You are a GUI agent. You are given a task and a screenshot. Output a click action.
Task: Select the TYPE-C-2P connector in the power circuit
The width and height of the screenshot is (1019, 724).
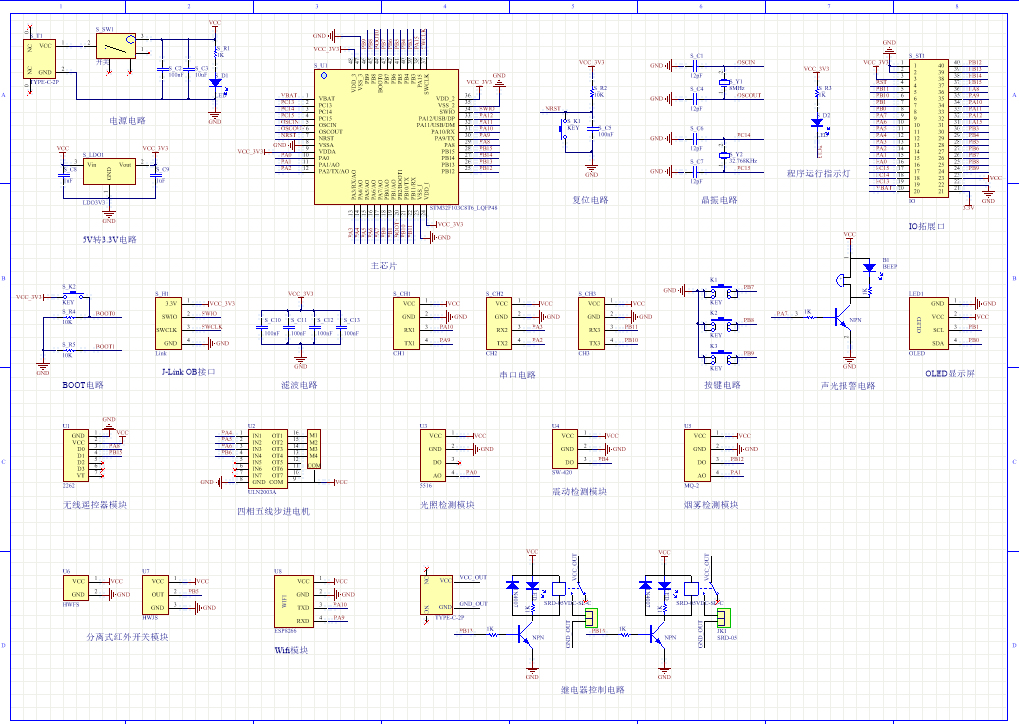point(42,58)
